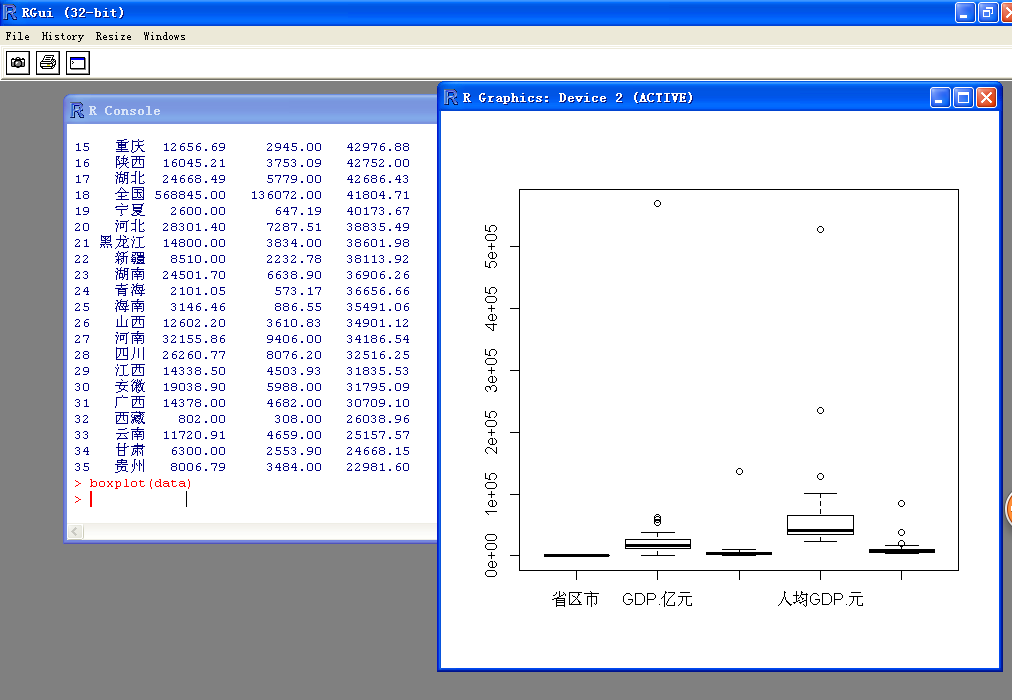
Task: Click the 'boxplot(data)' command text
Action: 140,483
